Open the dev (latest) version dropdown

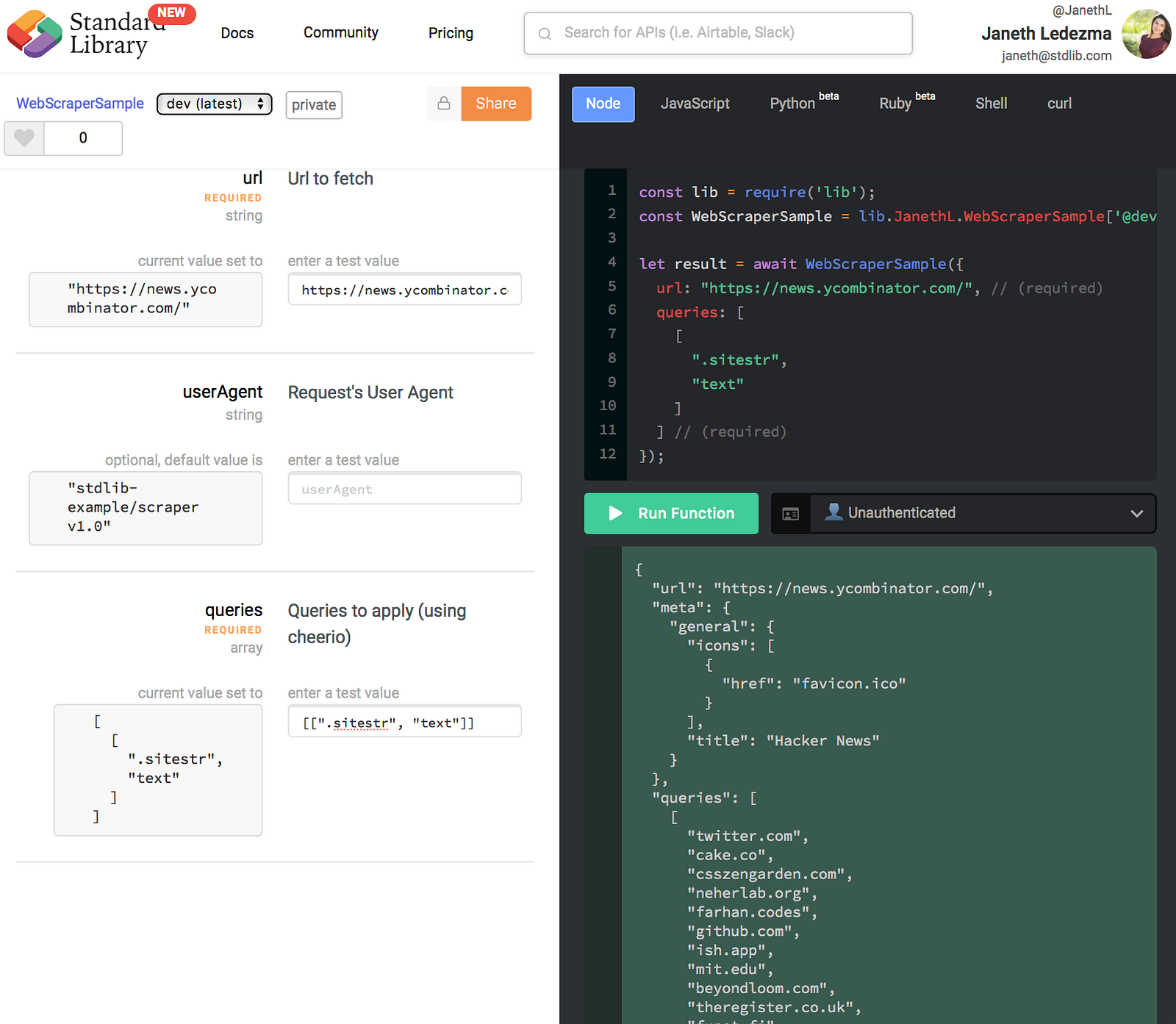pos(215,104)
